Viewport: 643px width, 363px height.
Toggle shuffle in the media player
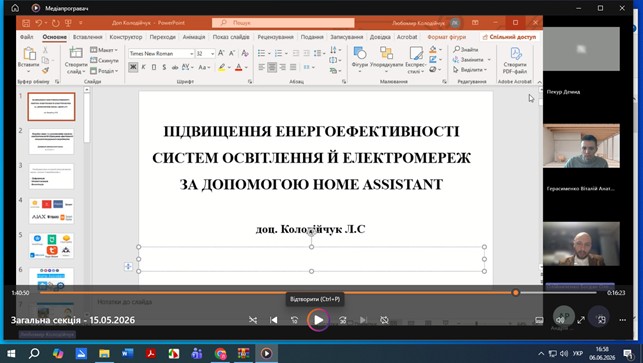[253, 320]
